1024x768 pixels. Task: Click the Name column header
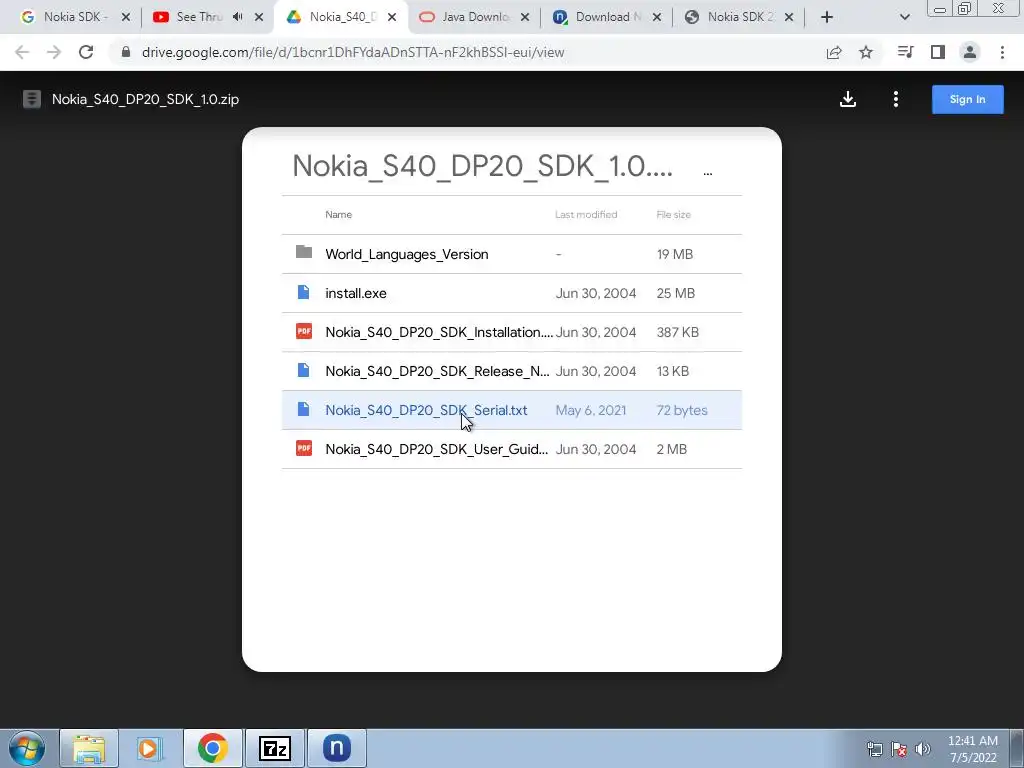coord(338,214)
